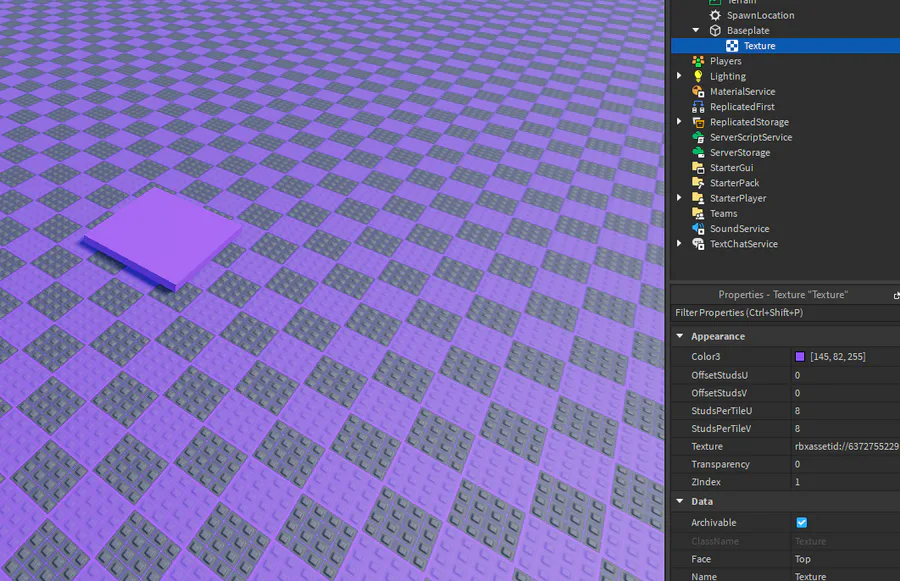Click the Baseplate cube icon
The height and width of the screenshot is (581, 900).
(x=715, y=30)
